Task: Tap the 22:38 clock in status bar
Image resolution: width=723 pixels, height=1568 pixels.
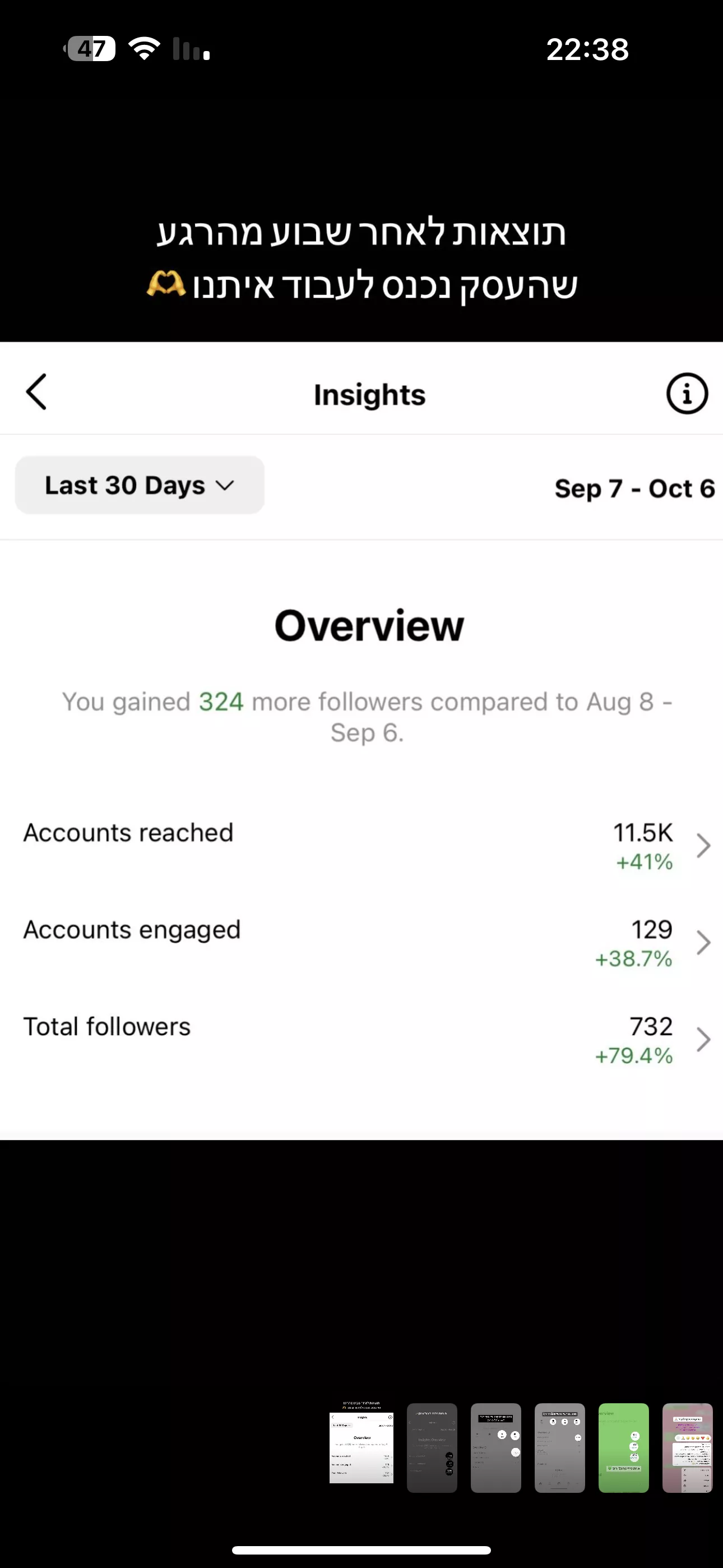Action: tap(587, 49)
